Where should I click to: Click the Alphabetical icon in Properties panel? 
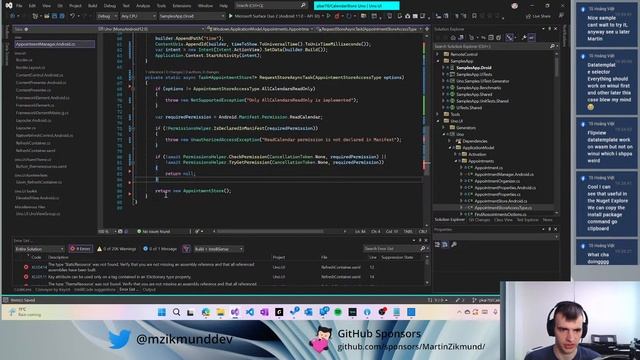[x=445, y=244]
